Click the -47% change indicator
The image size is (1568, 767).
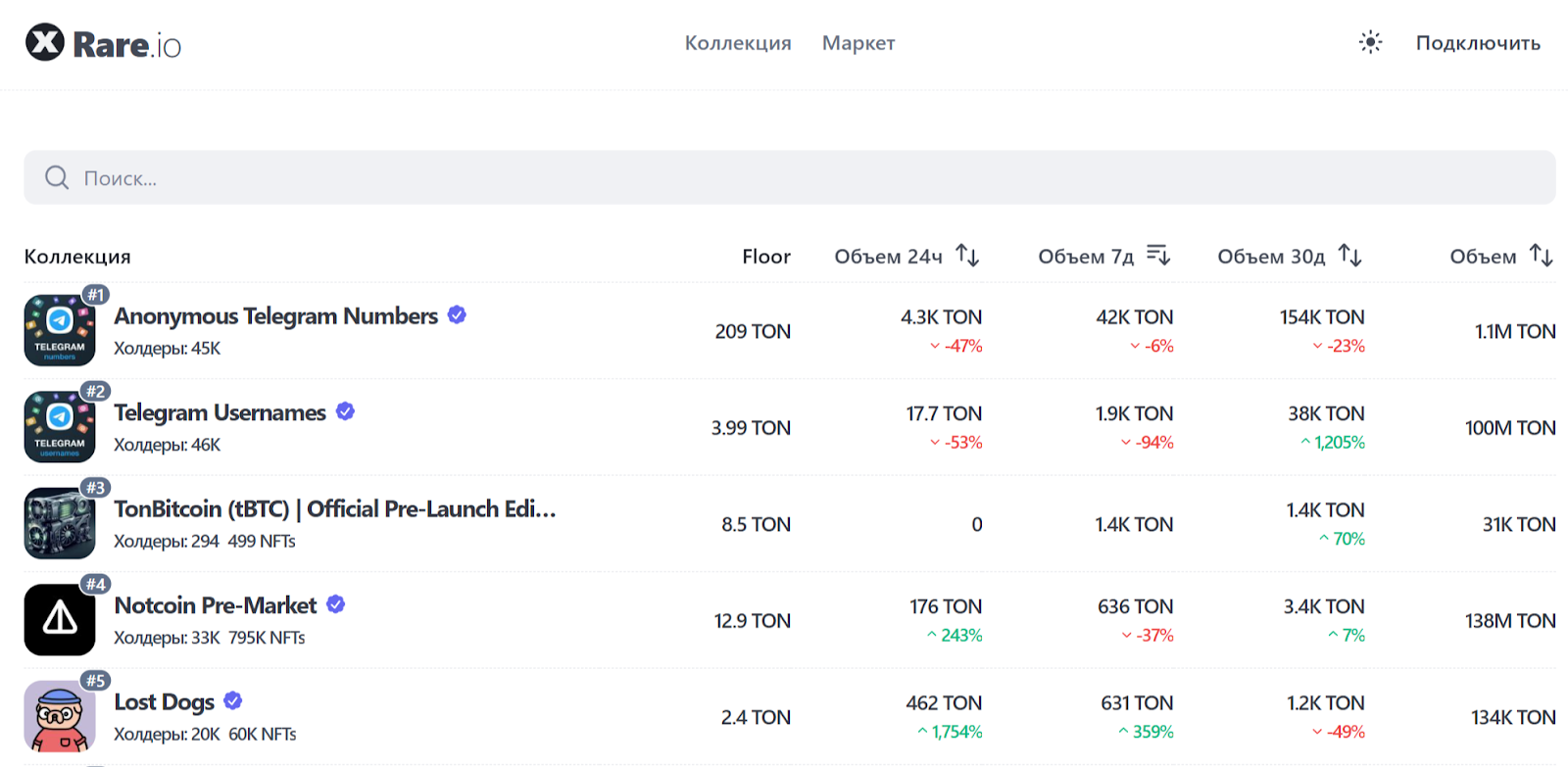point(955,346)
